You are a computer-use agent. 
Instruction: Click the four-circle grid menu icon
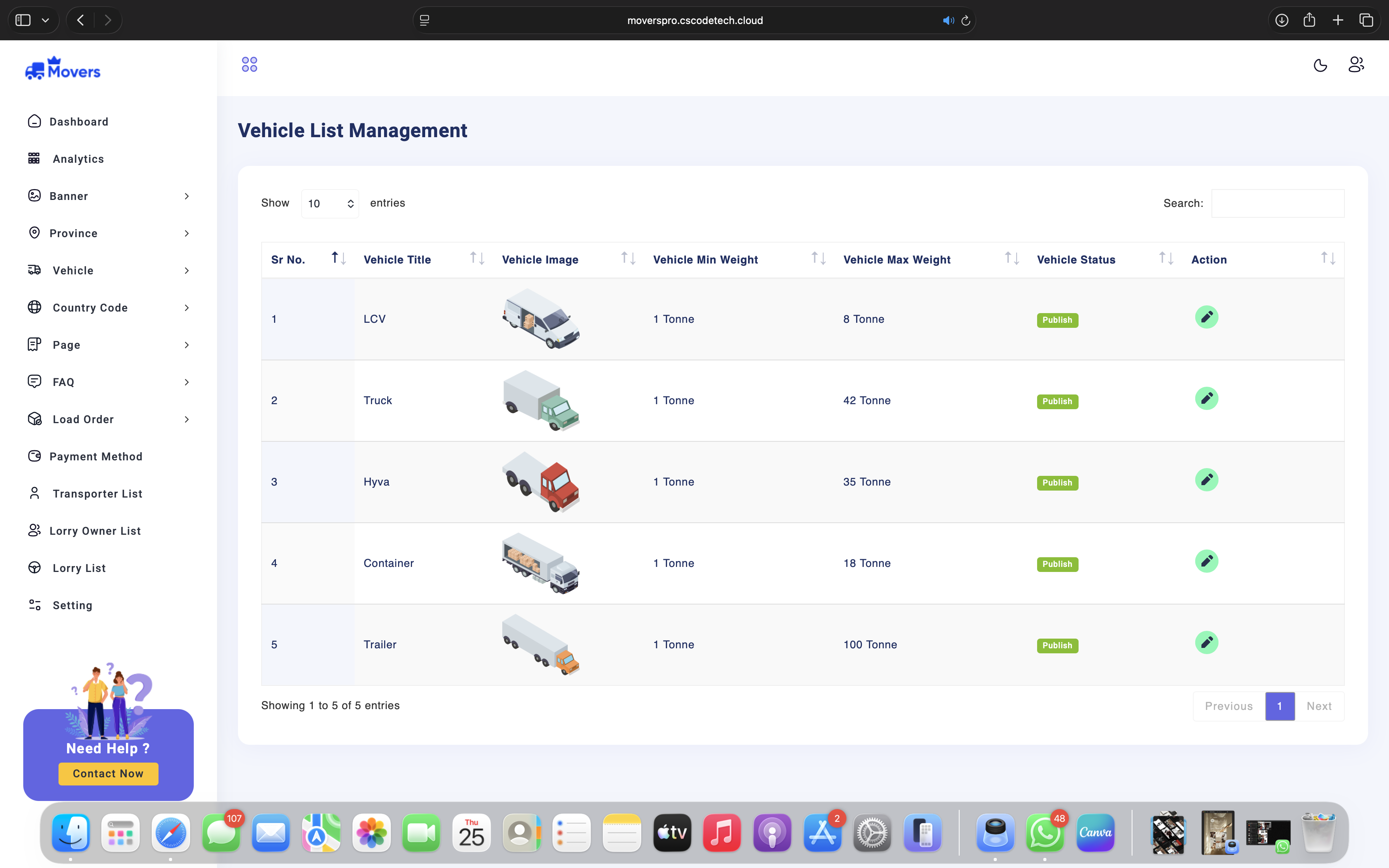(x=249, y=64)
